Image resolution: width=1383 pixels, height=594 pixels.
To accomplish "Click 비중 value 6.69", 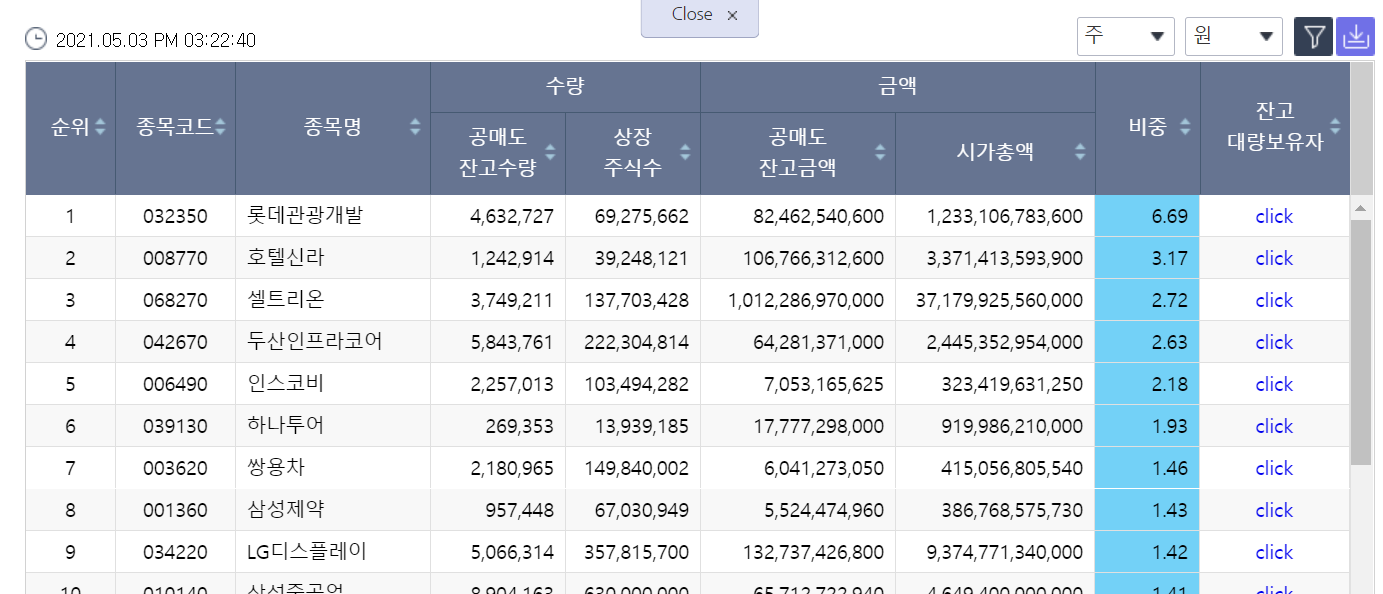I will 1169,216.
